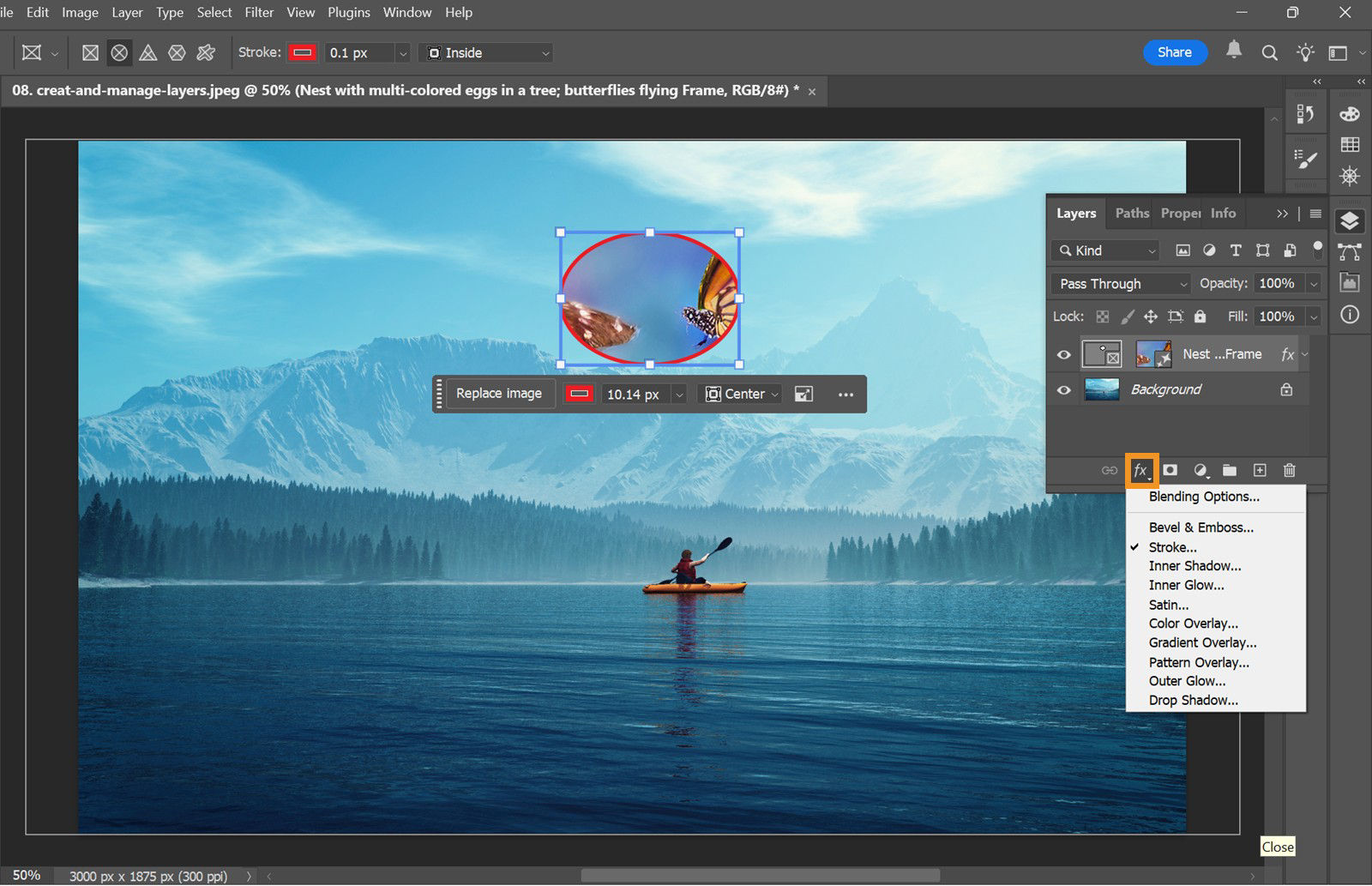The width and height of the screenshot is (1372, 886).
Task: Create a new group in the Layers panel
Action: (x=1231, y=470)
